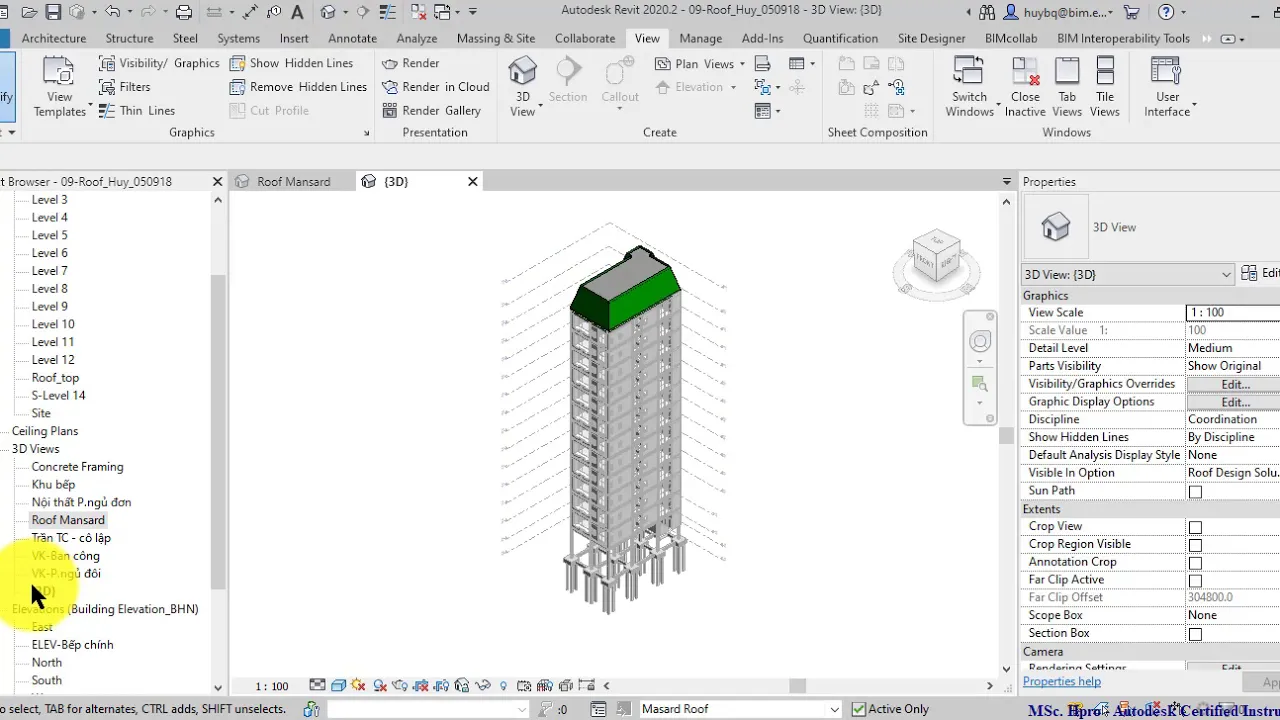Click the horizontal scrollbar thumb of the 3D view
This screenshot has height=720, width=1280.
797,686
